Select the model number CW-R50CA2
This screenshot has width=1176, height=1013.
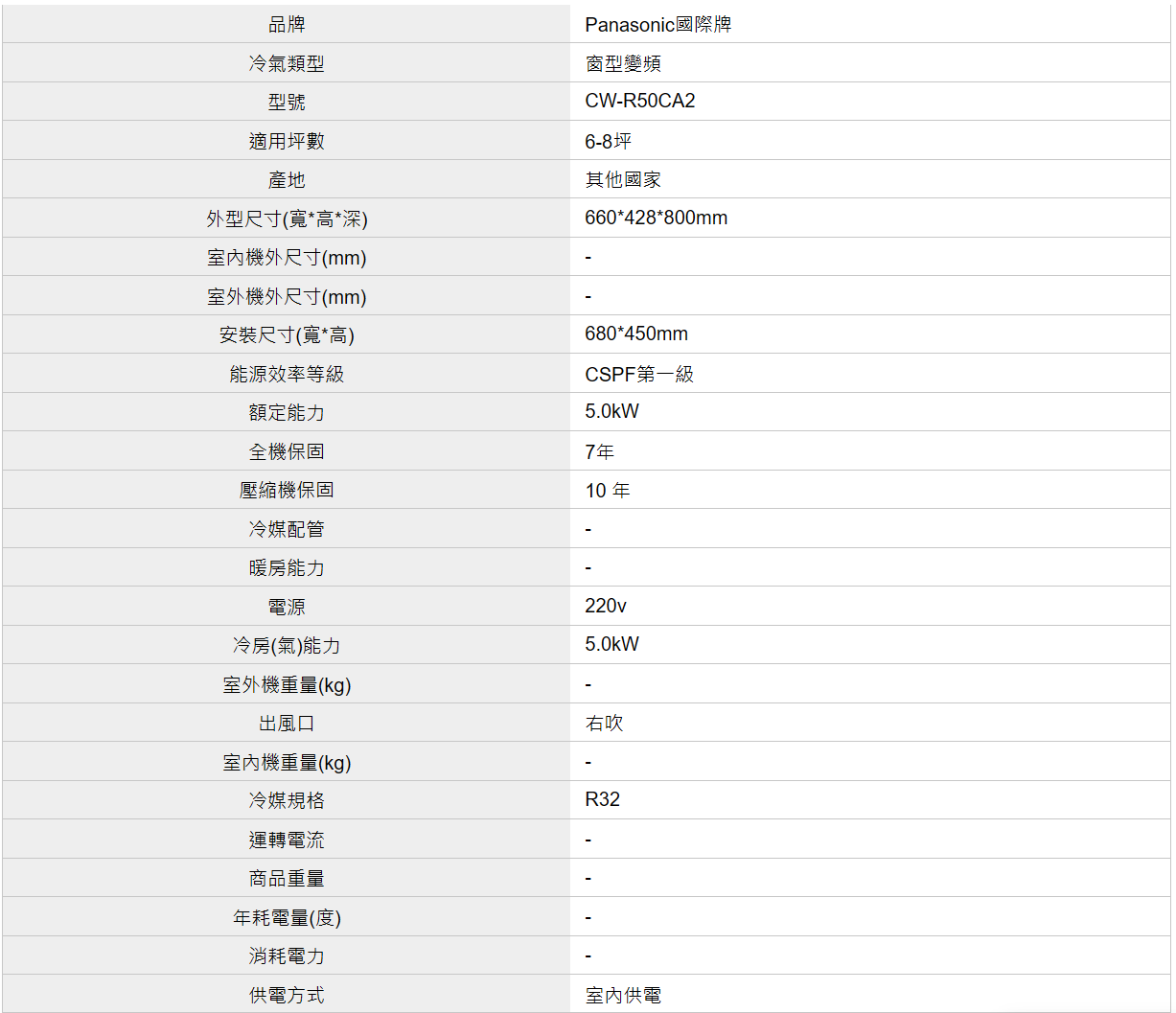tap(639, 102)
